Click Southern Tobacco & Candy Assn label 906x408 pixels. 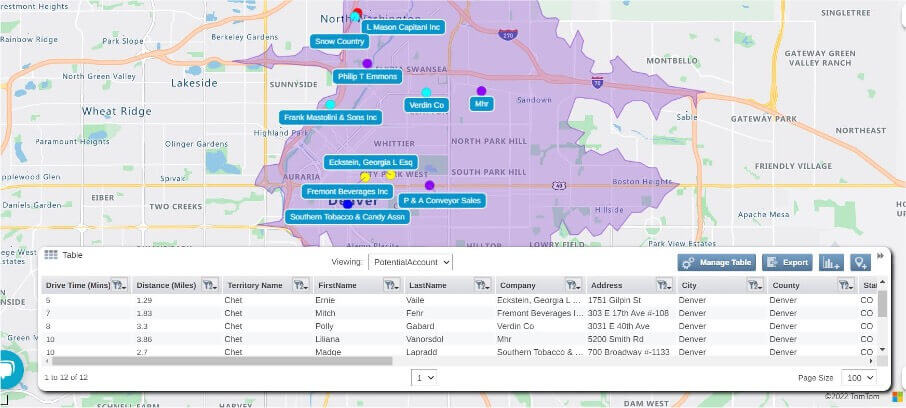[347, 217]
